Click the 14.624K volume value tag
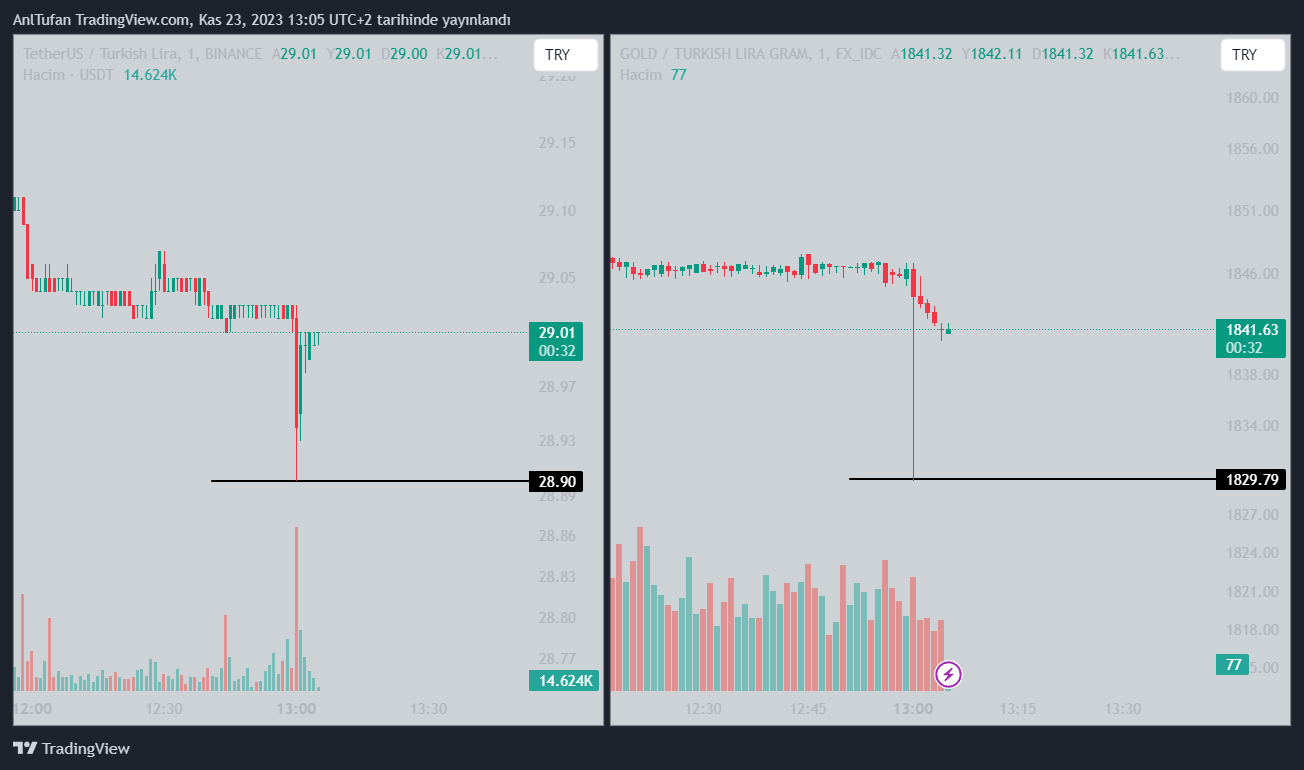The image size is (1304, 770). click(x=563, y=681)
